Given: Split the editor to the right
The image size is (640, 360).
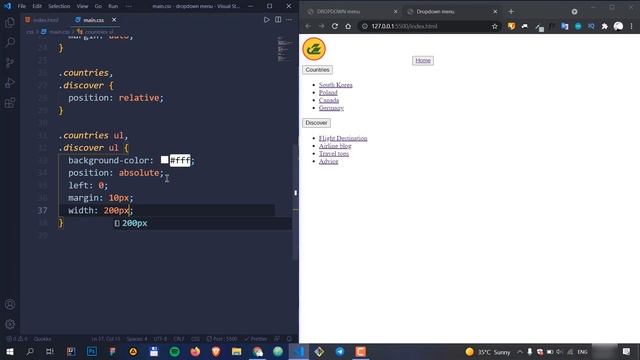Looking at the screenshot, I should coord(278,20).
